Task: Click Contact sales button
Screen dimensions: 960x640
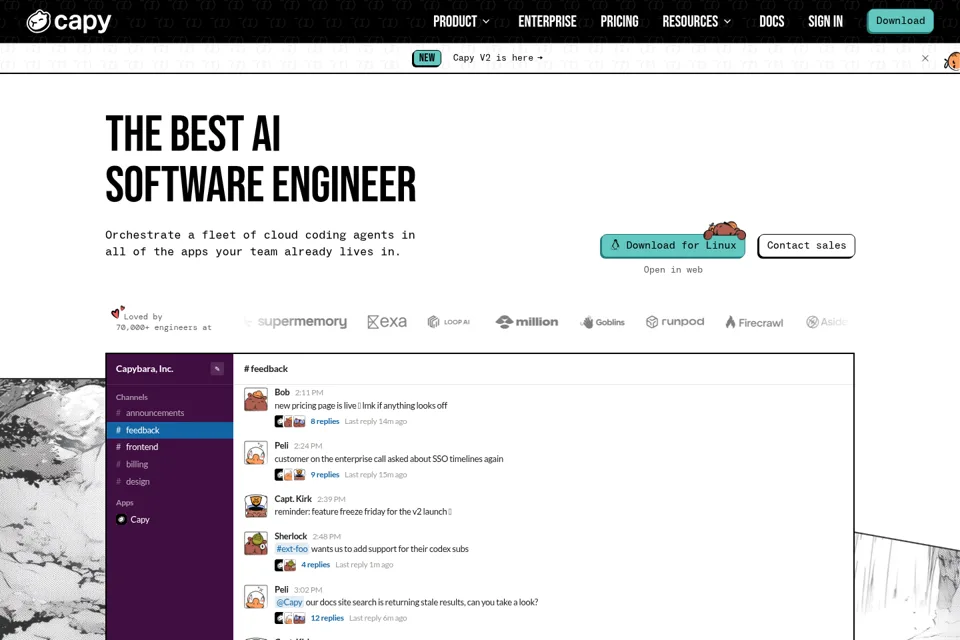Action: 806,246
